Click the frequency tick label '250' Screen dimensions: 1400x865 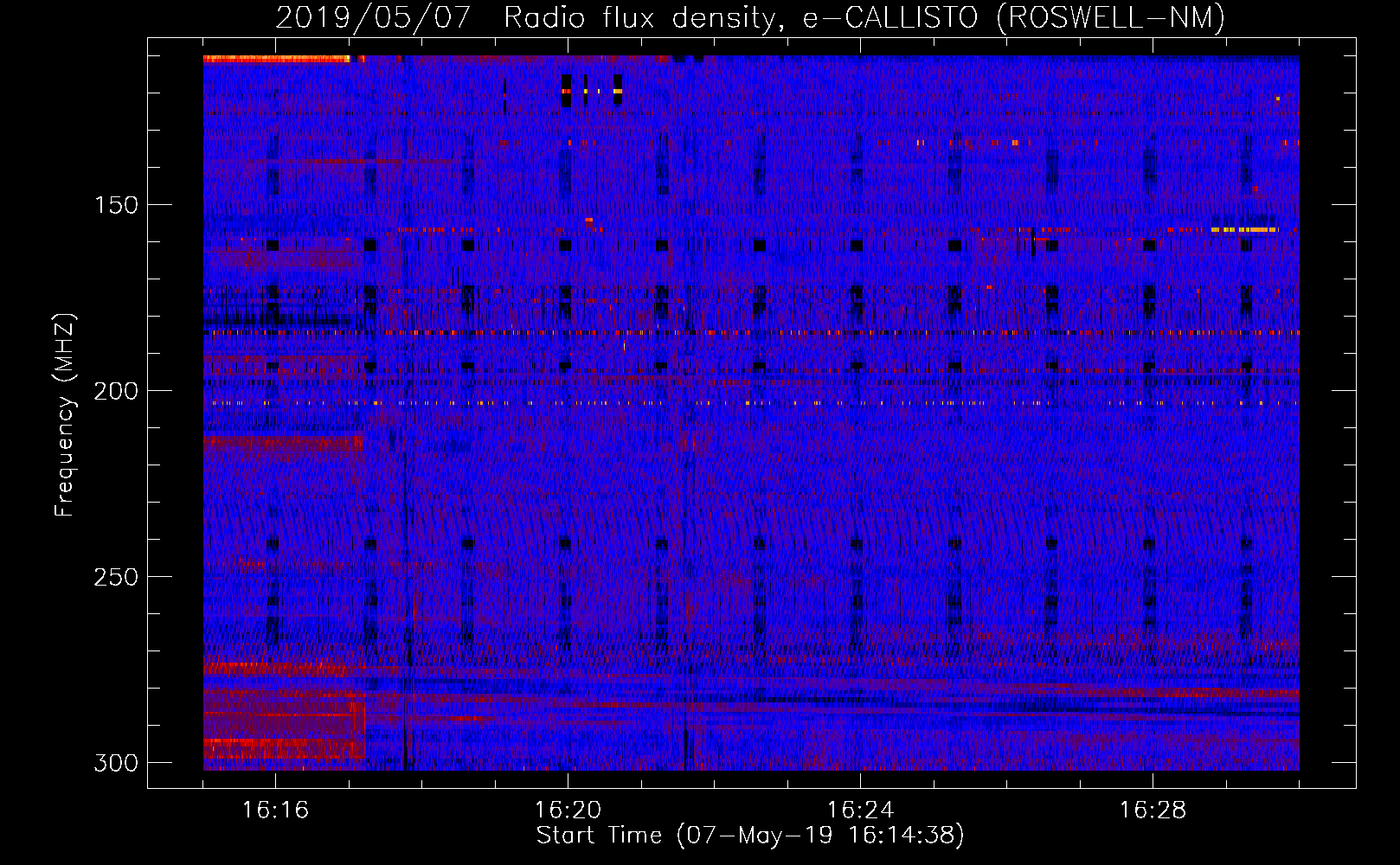[116, 577]
